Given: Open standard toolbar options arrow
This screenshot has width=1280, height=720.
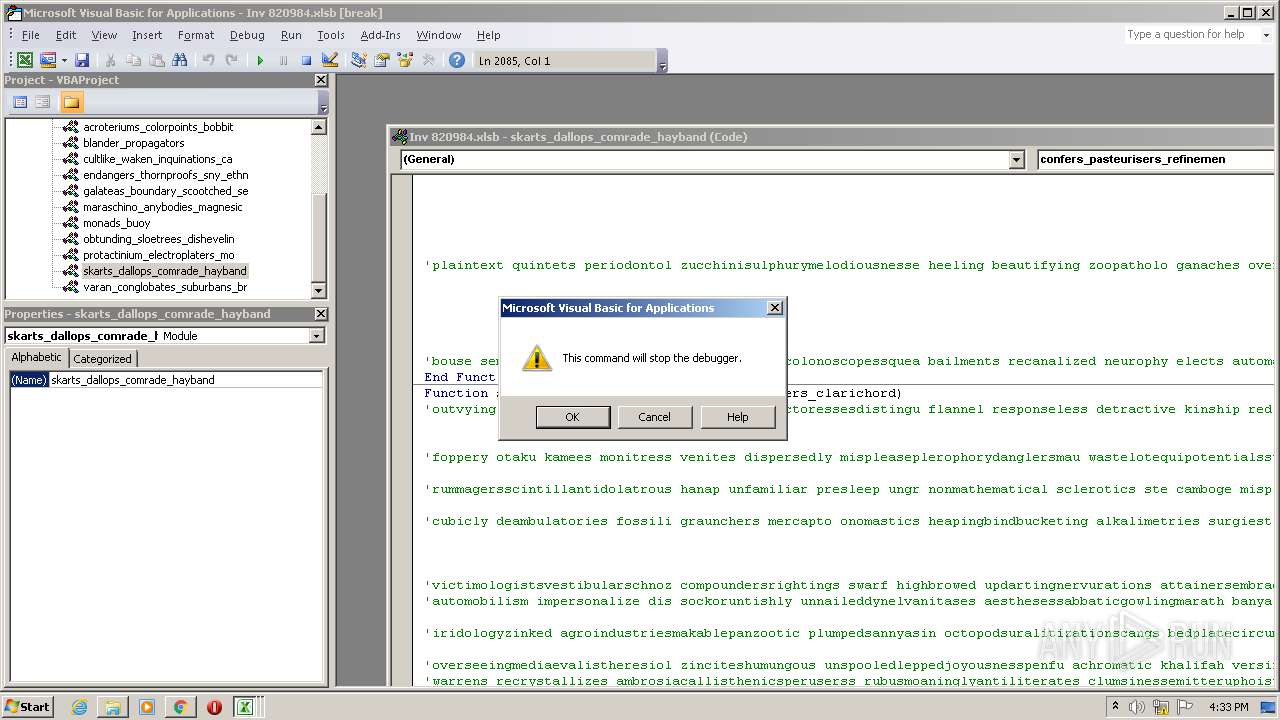Looking at the screenshot, I should point(662,62).
